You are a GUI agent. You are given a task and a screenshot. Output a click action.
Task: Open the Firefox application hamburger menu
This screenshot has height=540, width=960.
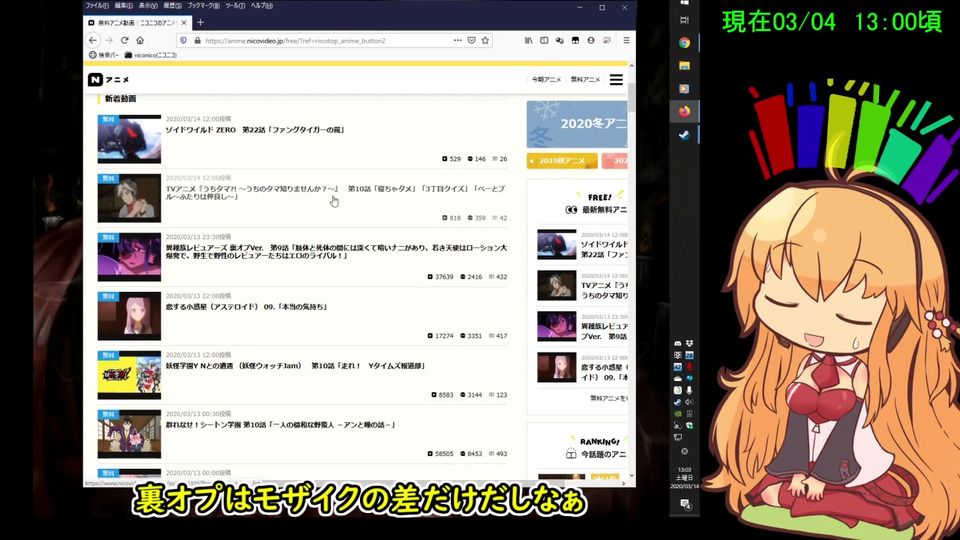(x=626, y=40)
